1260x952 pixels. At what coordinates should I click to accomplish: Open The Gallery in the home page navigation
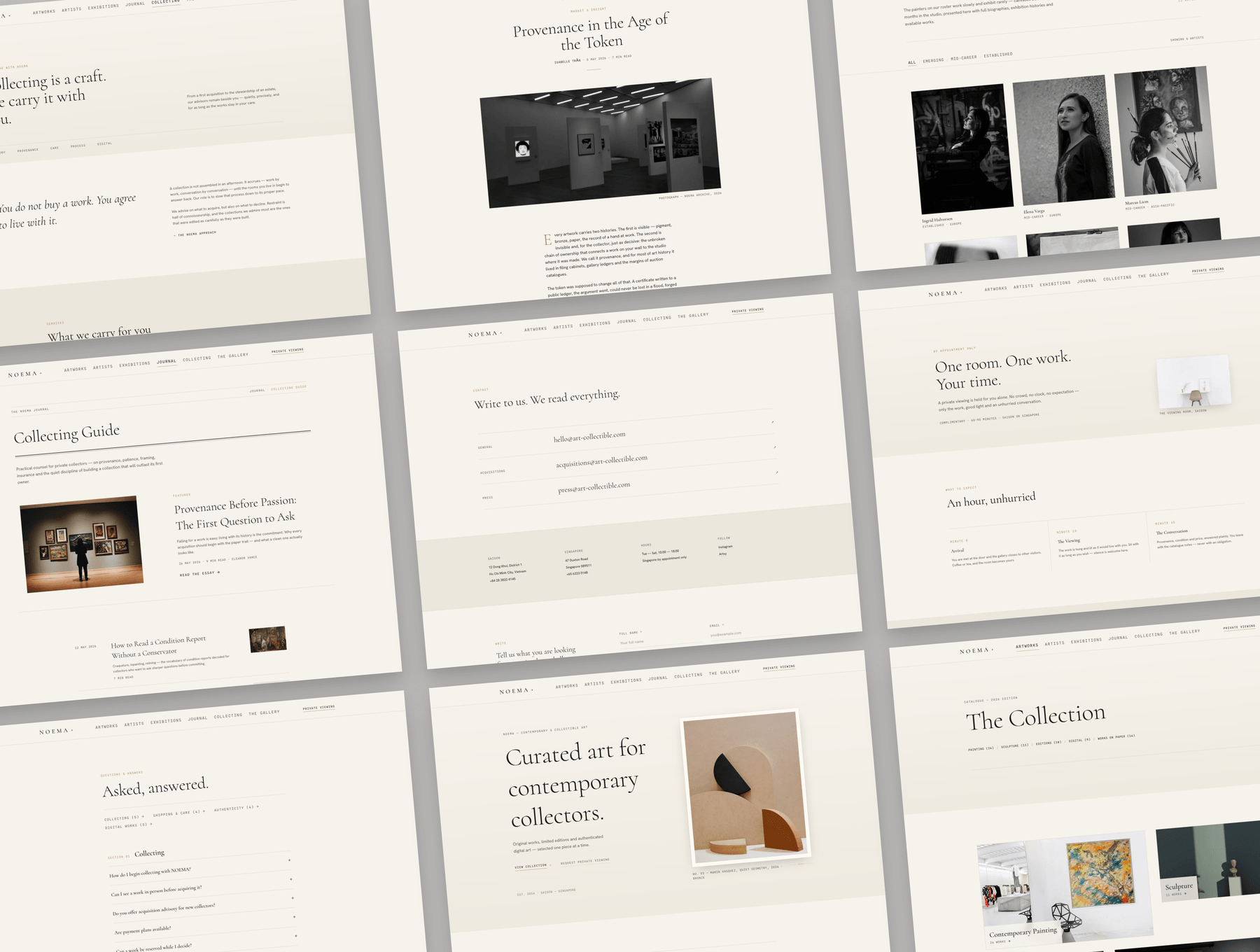pyautogui.click(x=724, y=672)
